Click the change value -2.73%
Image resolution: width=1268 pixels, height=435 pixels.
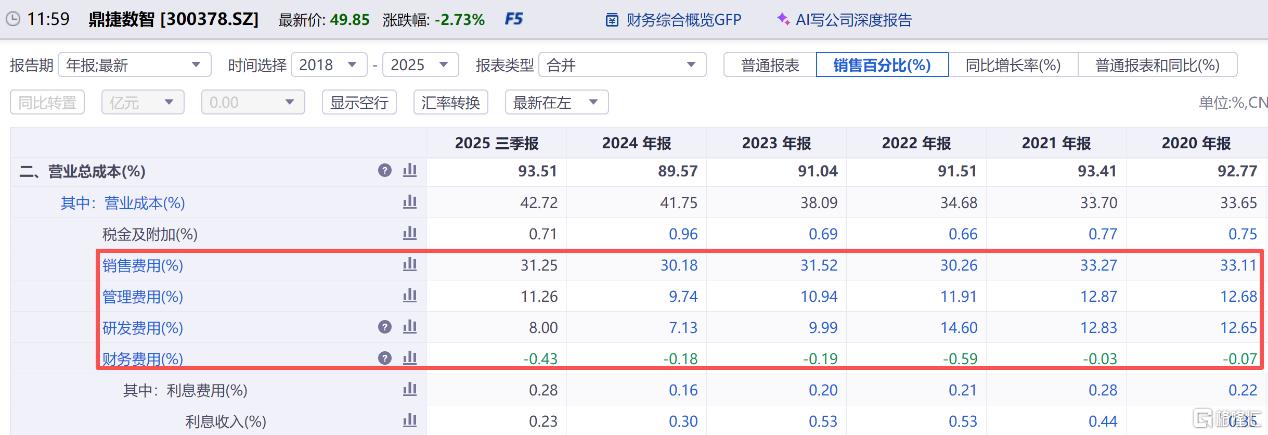[x=458, y=19]
